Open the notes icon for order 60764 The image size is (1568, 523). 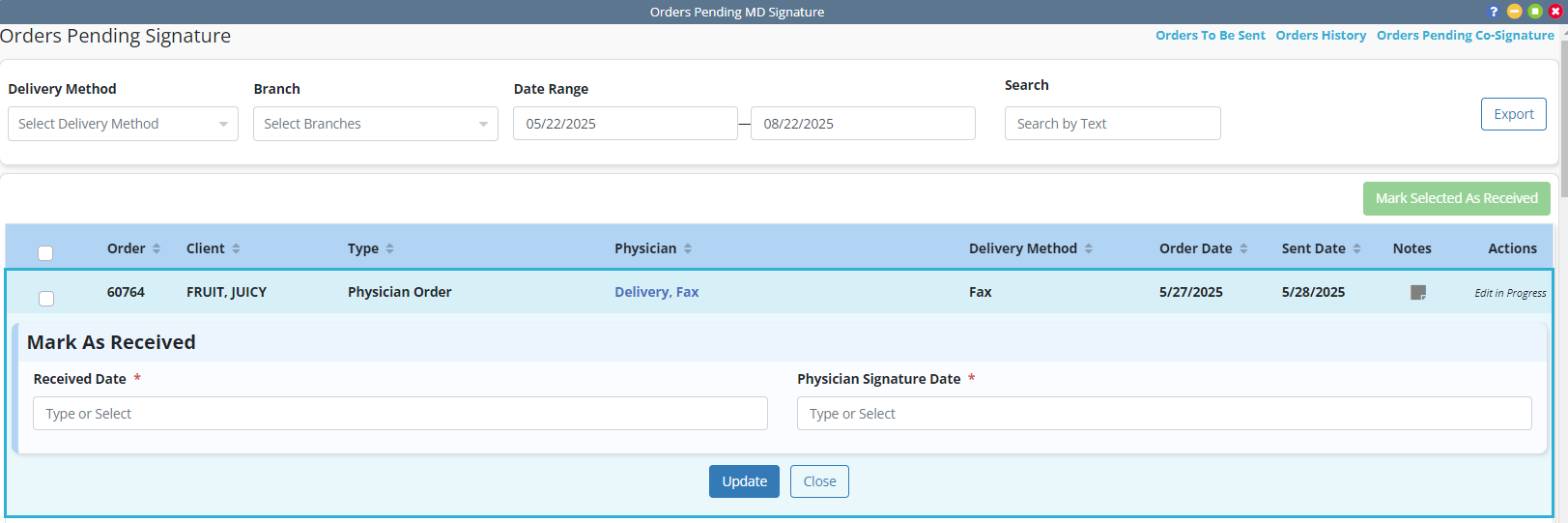pos(1417,292)
